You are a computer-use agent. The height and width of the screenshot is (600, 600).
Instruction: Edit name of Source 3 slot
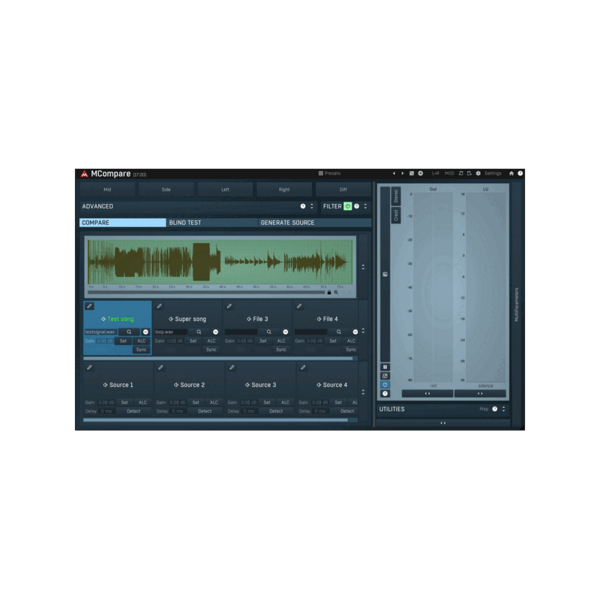(x=232, y=367)
